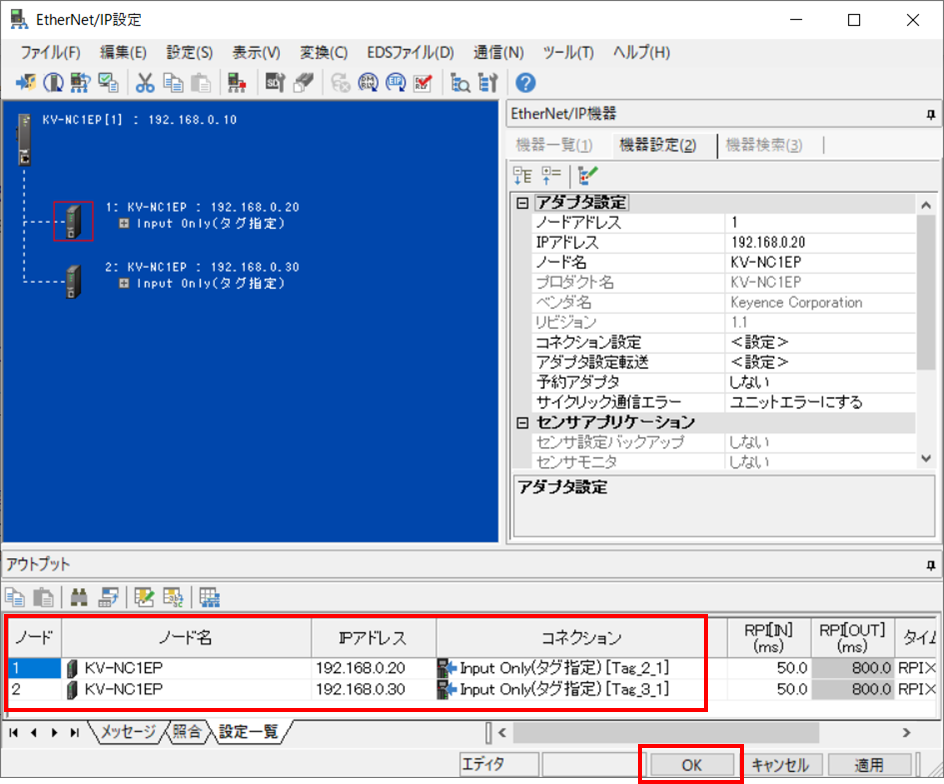Click the 適用 button
The width and height of the screenshot is (944, 784).
tap(869, 763)
